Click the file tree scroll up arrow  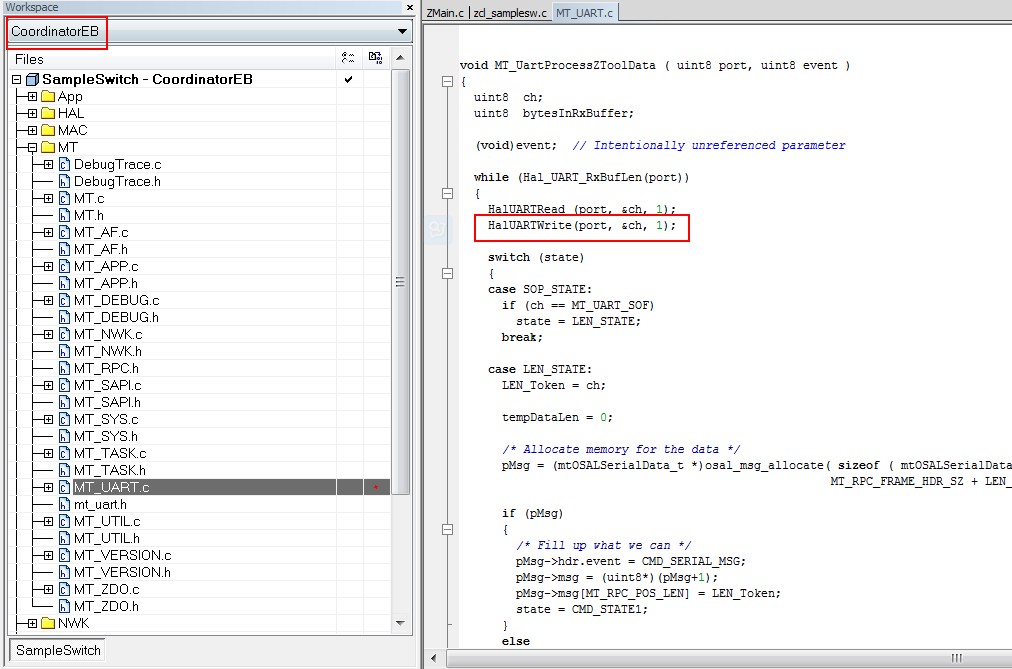pyautogui.click(x=401, y=59)
